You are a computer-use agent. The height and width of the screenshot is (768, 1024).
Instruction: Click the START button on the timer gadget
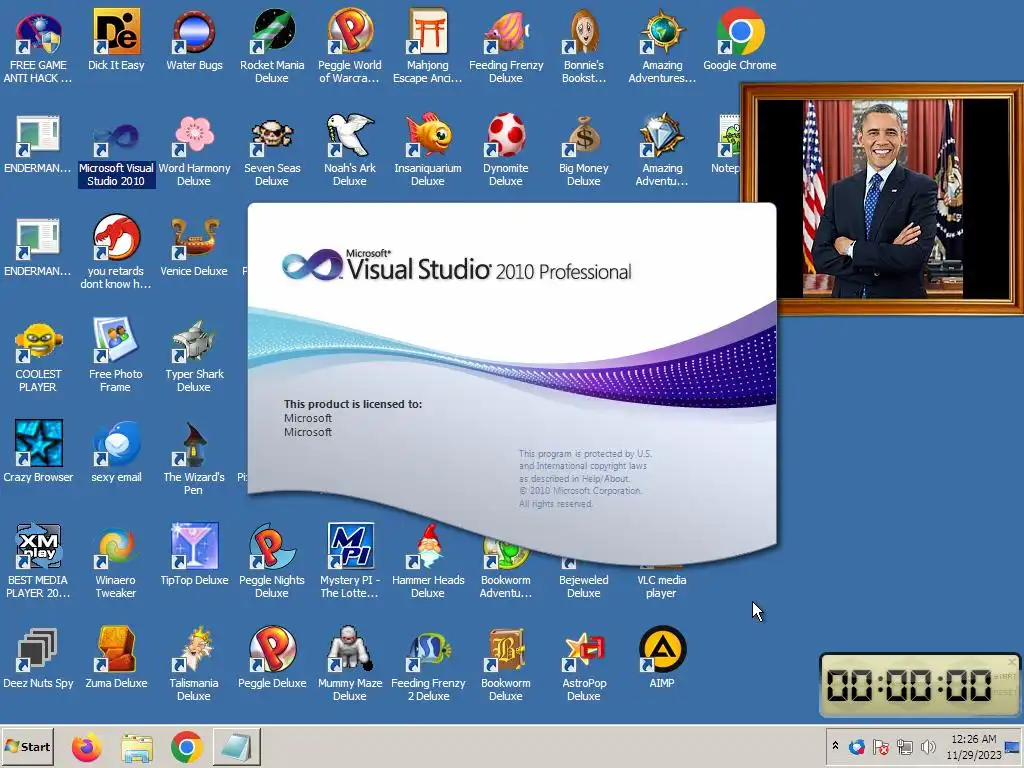click(x=1006, y=676)
